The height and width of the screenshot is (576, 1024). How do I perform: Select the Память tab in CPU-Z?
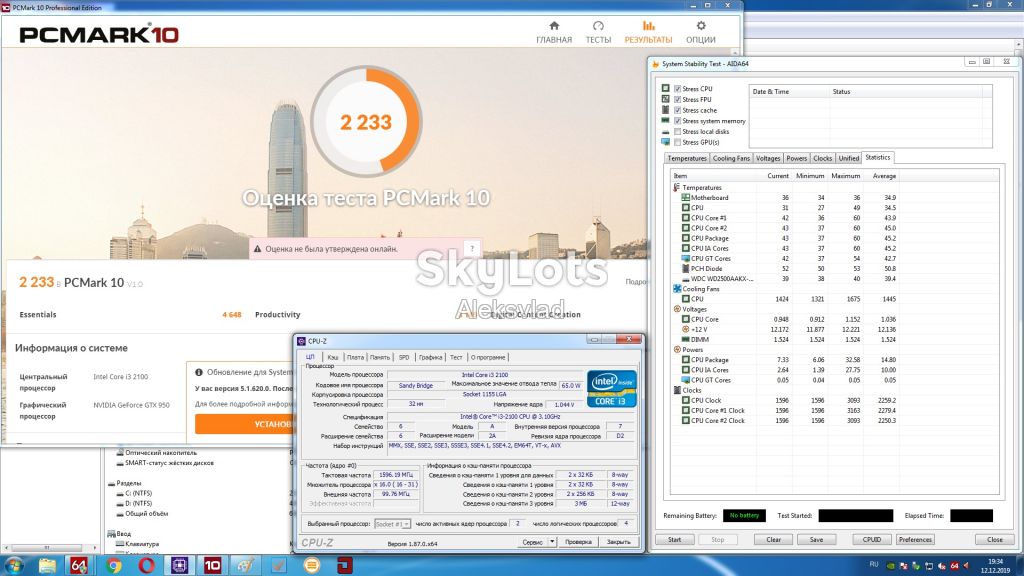379,357
